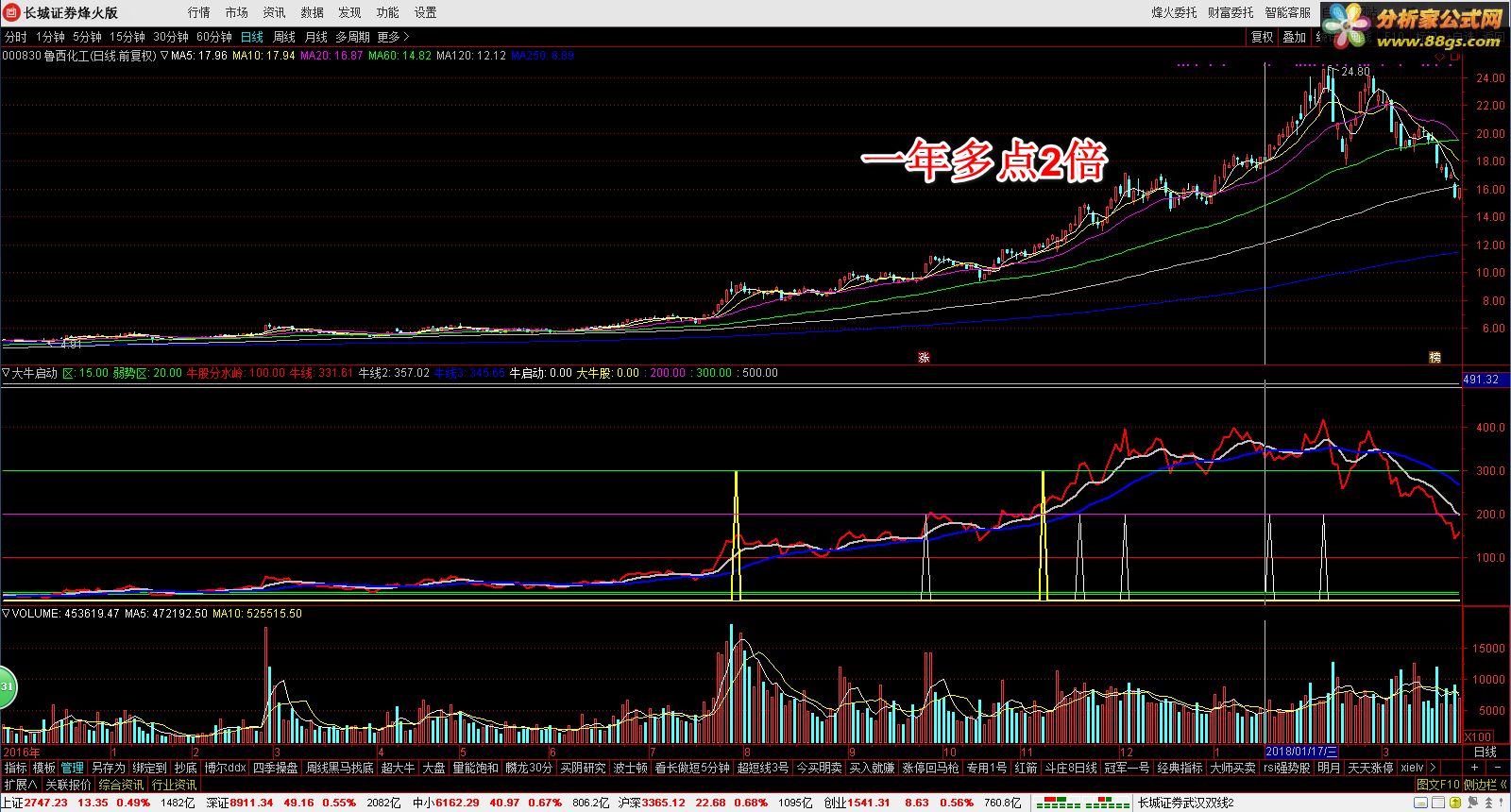
Task: Click the pin icon in the status bar
Action: [1472, 803]
